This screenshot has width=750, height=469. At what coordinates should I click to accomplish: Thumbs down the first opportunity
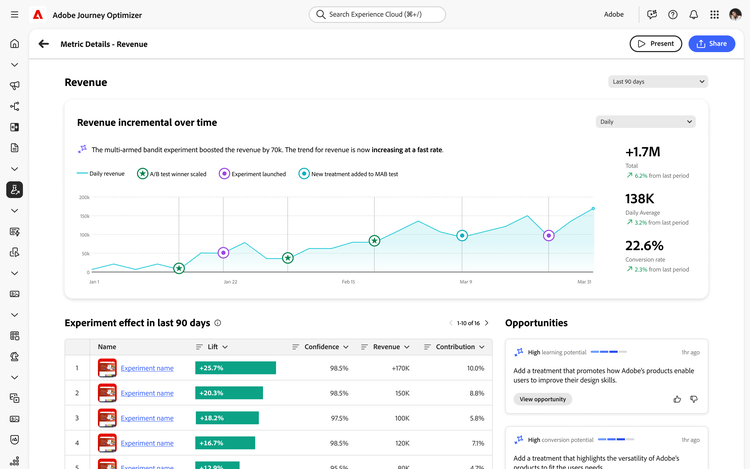coord(694,399)
